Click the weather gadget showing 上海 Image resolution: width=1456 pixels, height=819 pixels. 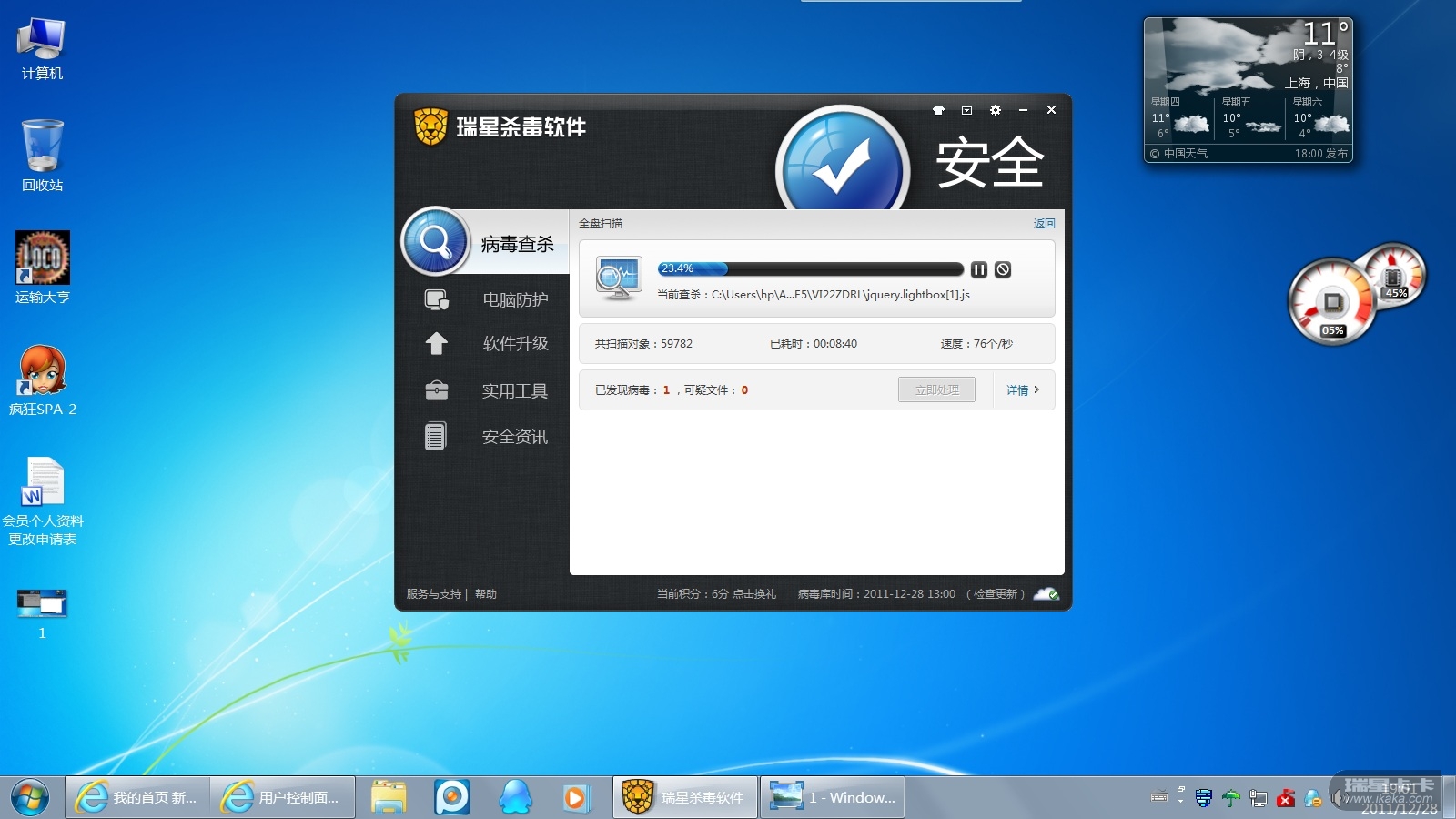point(1248,90)
